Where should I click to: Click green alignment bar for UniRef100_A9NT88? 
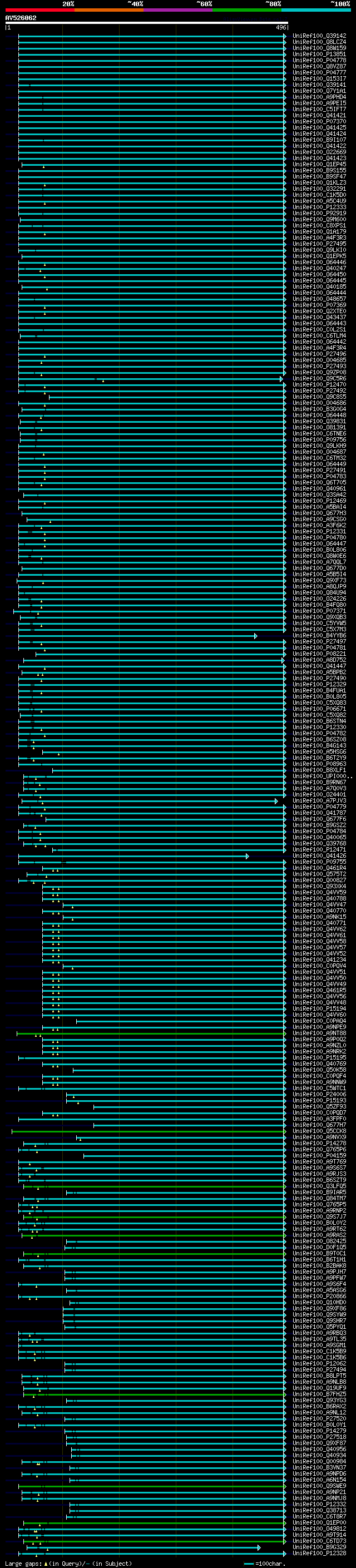pyautogui.click(x=151, y=1033)
